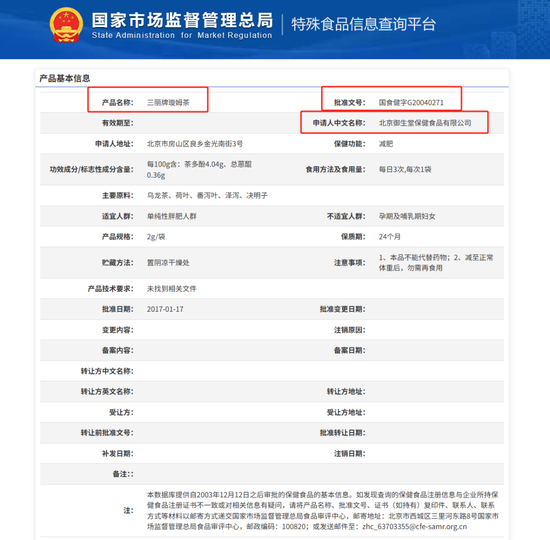This screenshot has height=540, width=550.
Task: Click the 备注 label
Action: point(123,474)
